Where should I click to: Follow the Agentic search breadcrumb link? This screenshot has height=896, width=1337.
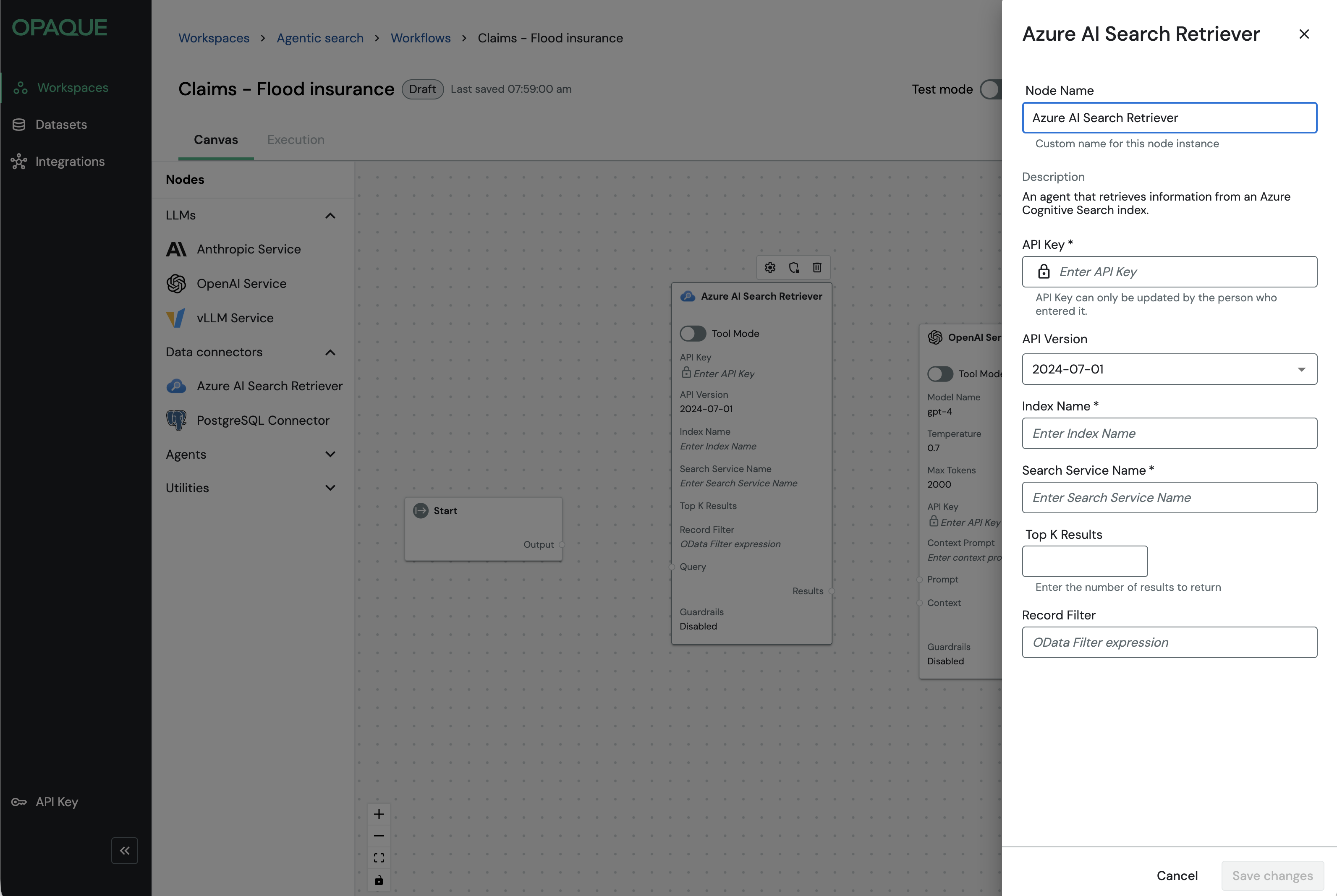point(319,38)
